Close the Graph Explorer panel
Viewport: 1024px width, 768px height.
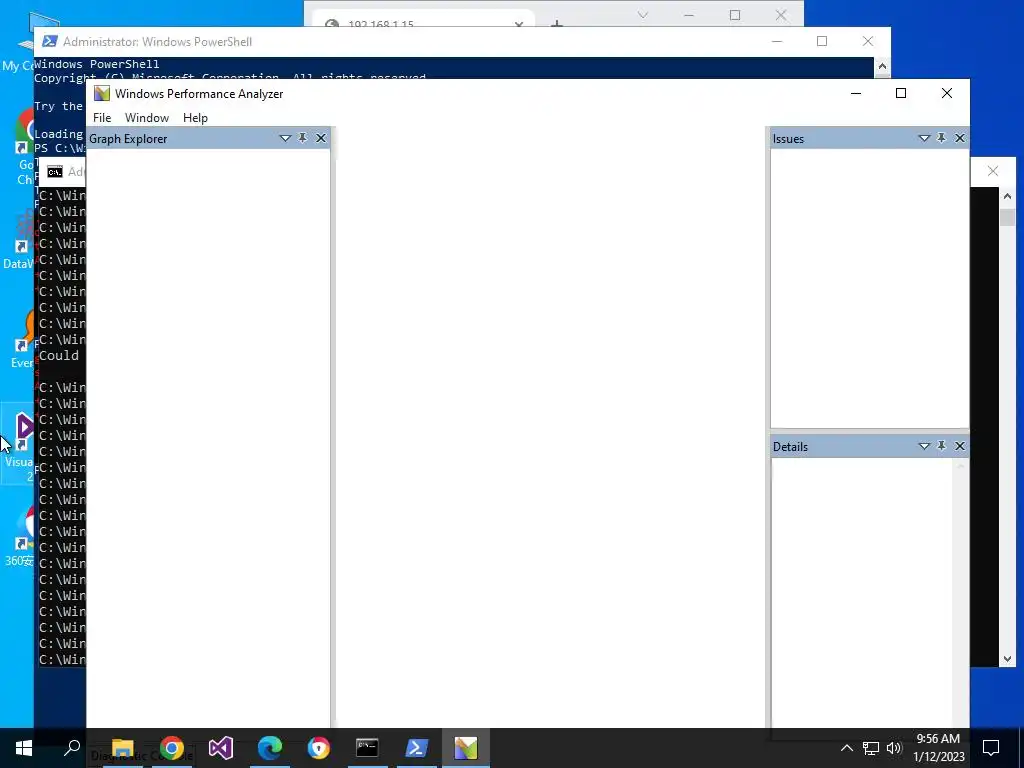point(321,138)
